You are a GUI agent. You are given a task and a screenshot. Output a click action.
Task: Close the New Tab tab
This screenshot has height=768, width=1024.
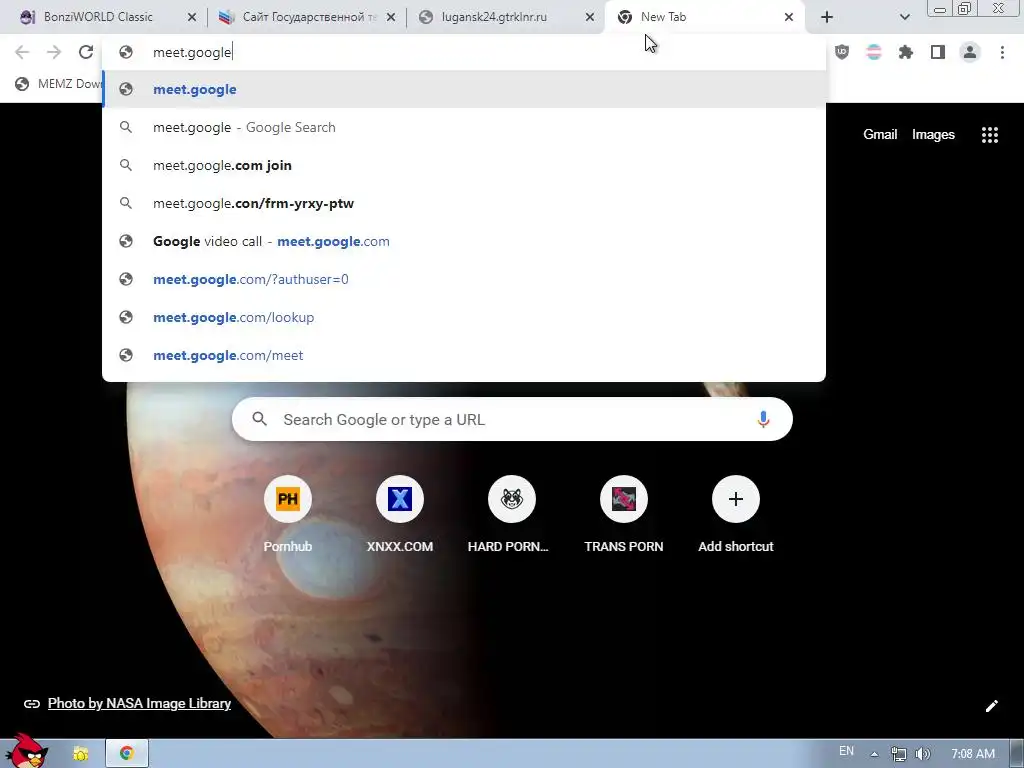789,17
